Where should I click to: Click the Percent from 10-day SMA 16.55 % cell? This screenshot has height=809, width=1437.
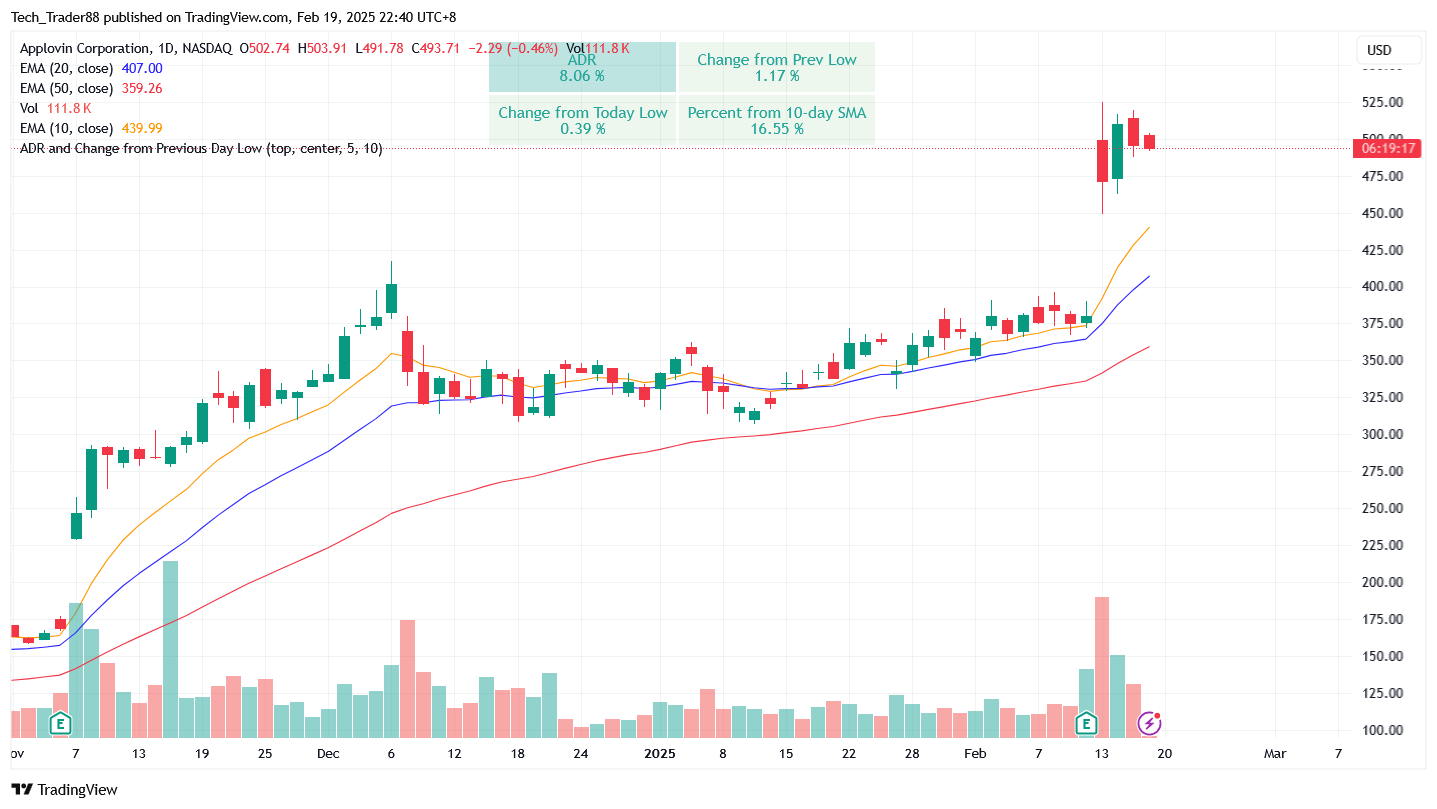coord(777,120)
